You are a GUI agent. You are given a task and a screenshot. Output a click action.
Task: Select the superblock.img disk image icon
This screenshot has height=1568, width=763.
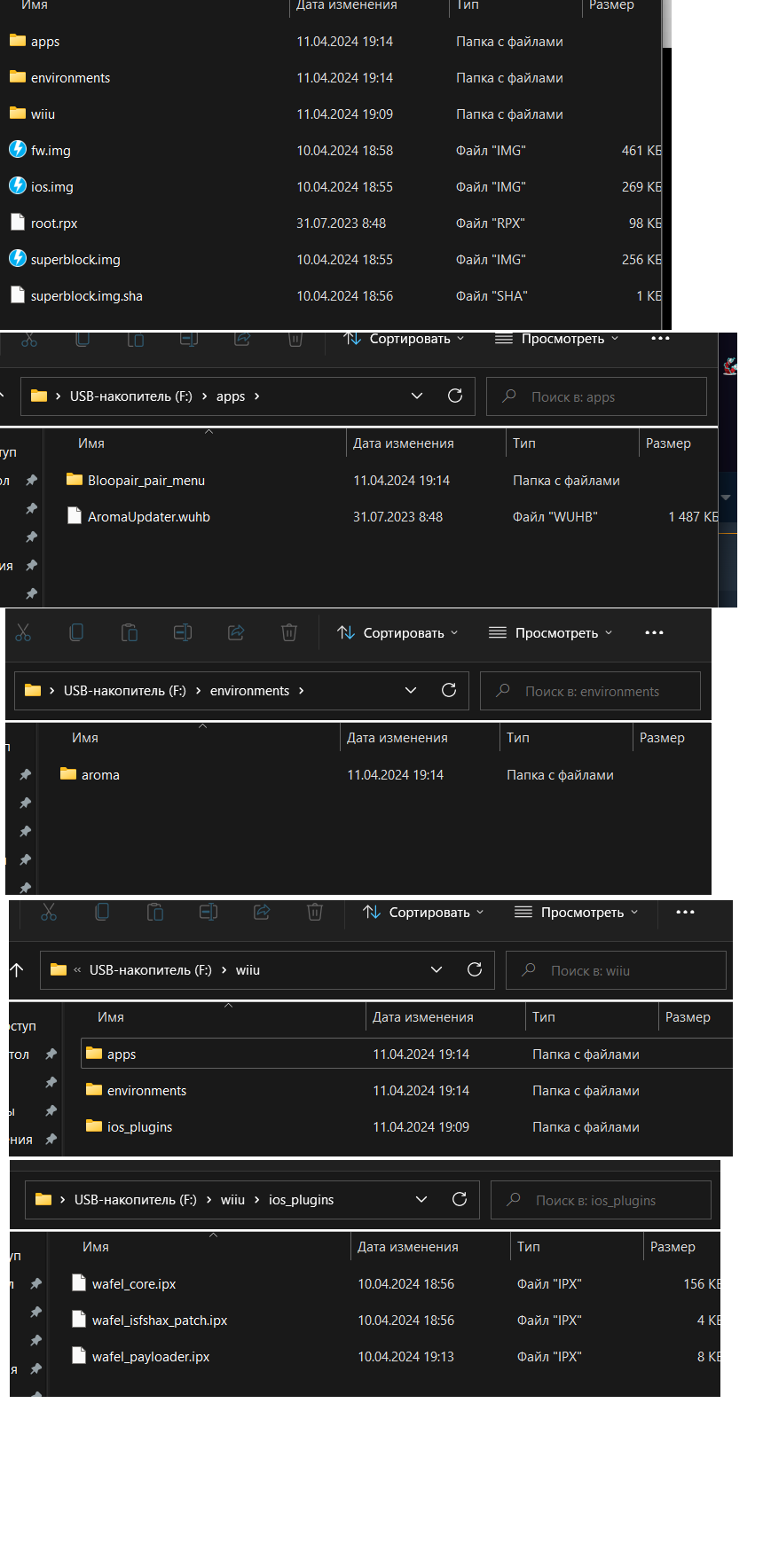click(x=18, y=259)
